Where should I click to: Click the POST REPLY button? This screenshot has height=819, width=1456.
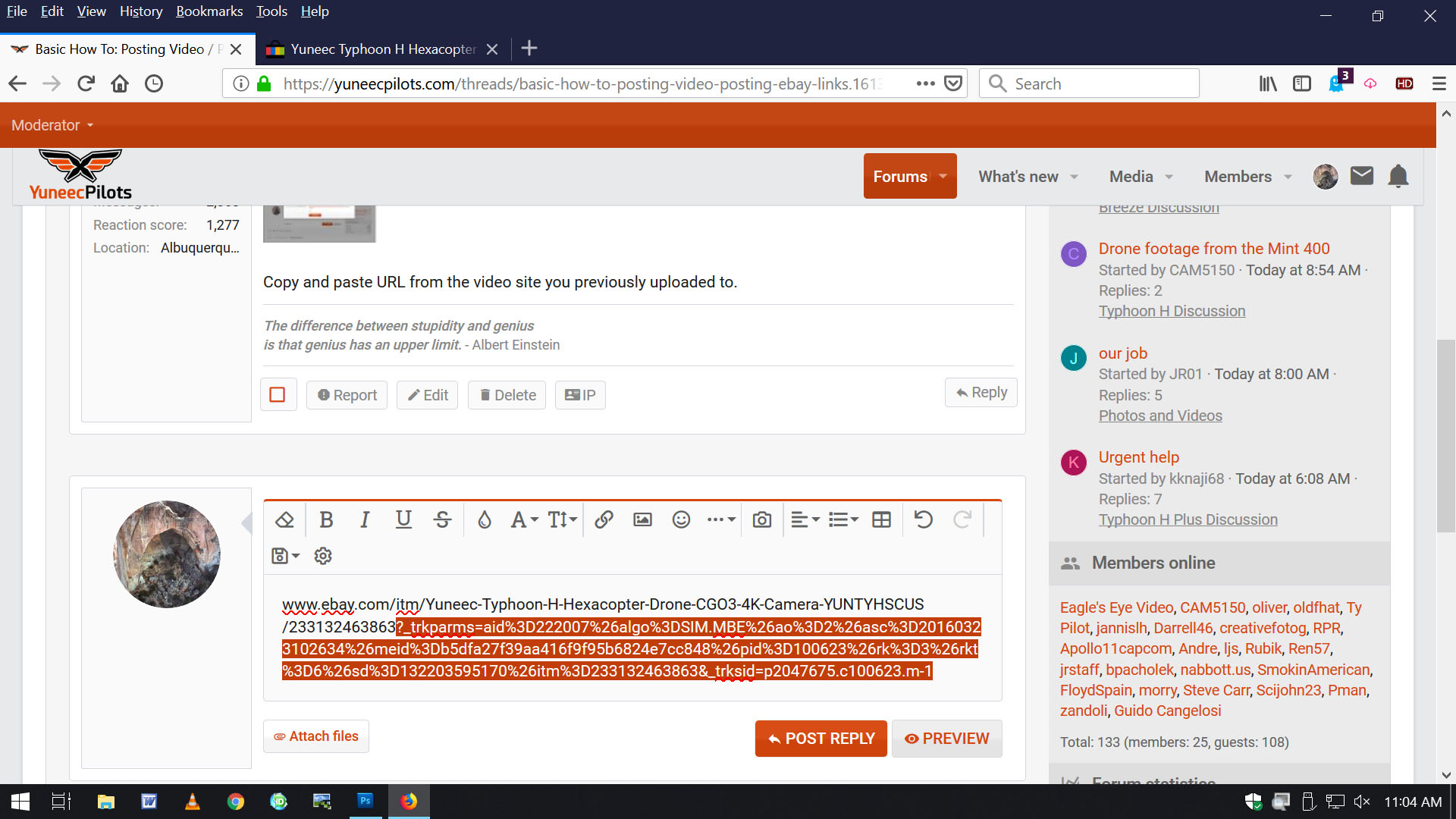pos(821,739)
